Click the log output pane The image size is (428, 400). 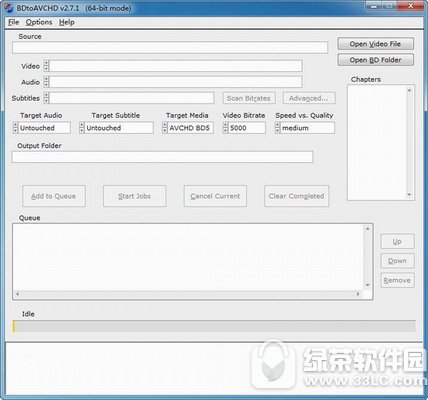click(214, 368)
